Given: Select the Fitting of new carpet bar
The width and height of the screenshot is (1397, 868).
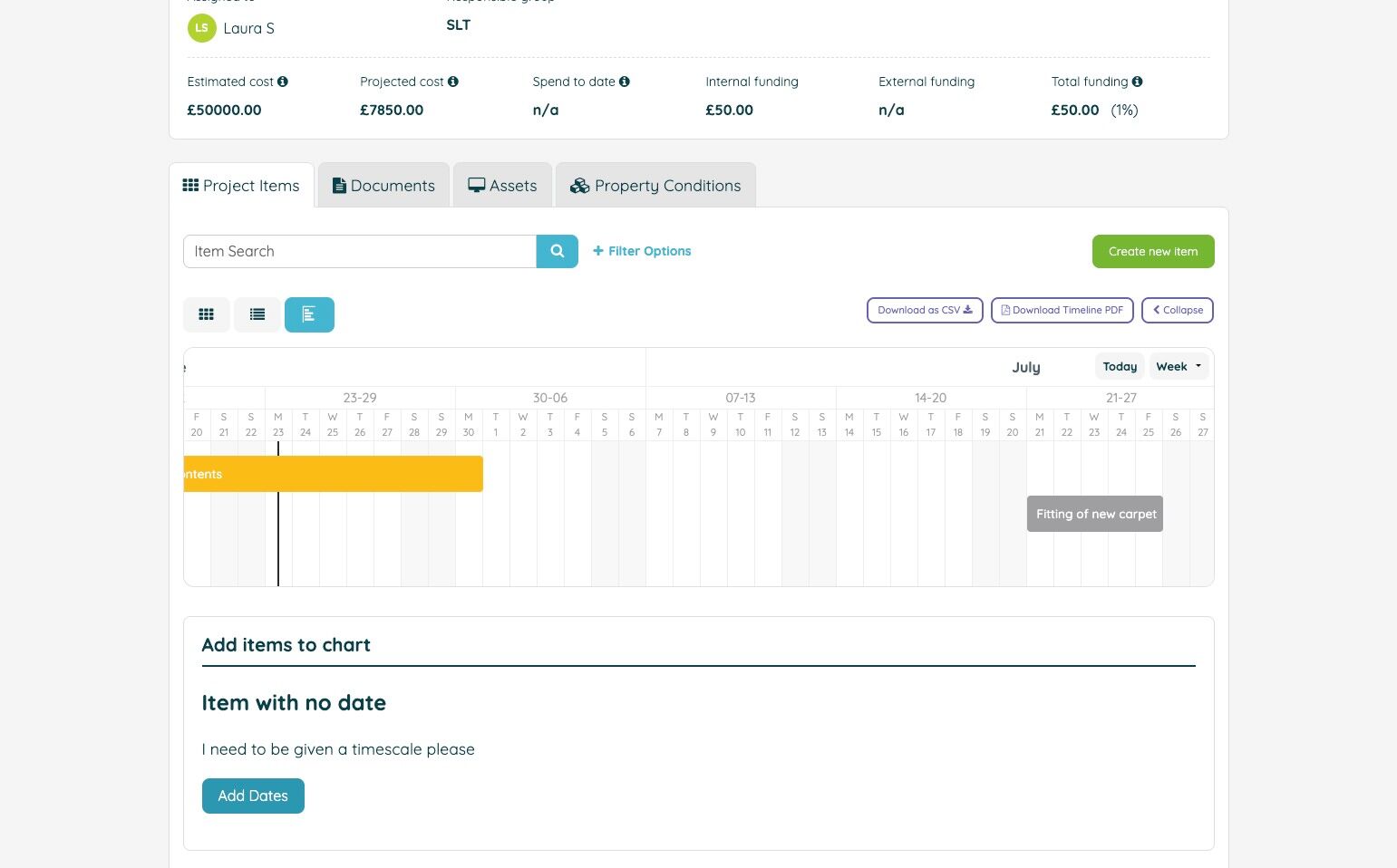Looking at the screenshot, I should [1095, 514].
